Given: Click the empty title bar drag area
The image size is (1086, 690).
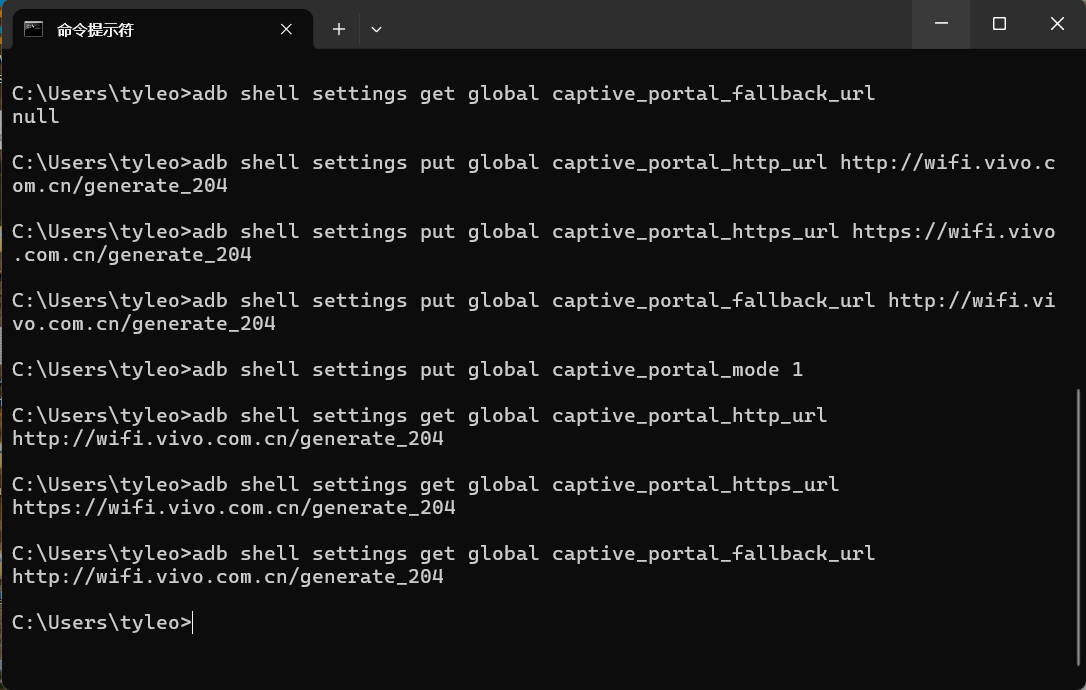Looking at the screenshot, I should (x=650, y=24).
